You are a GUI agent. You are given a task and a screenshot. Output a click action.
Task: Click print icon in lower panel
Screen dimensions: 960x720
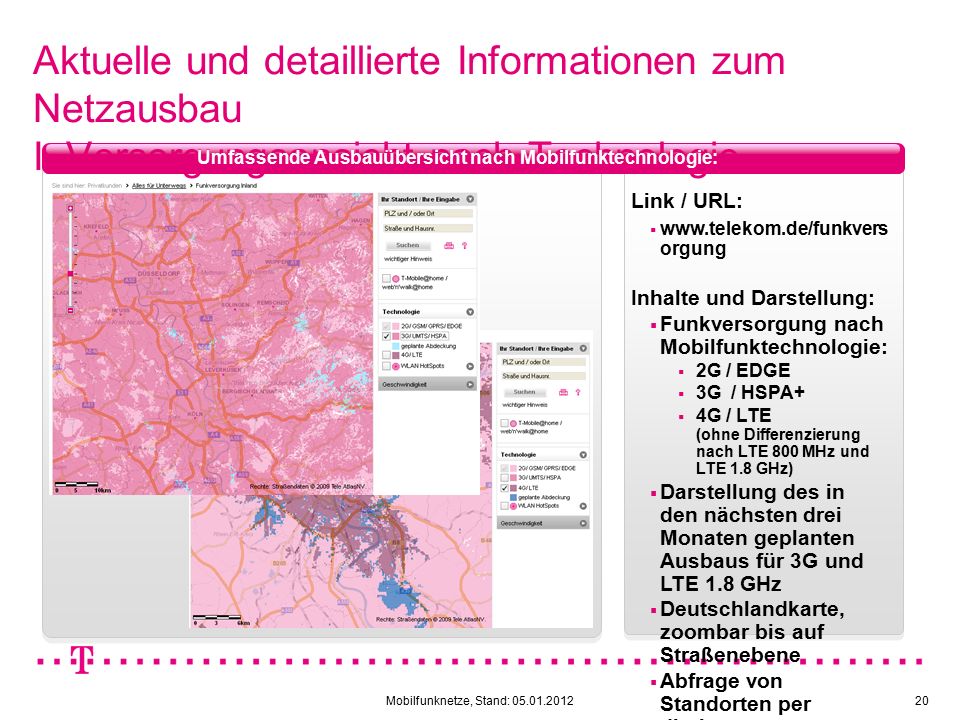click(563, 392)
